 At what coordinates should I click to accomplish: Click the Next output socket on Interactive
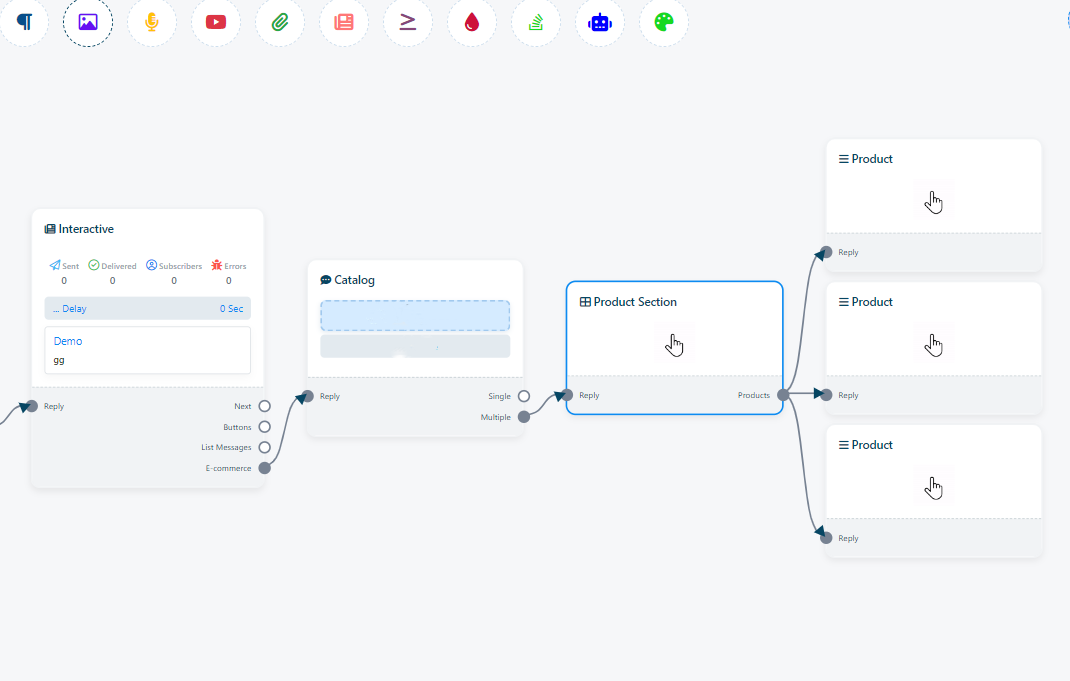point(264,406)
